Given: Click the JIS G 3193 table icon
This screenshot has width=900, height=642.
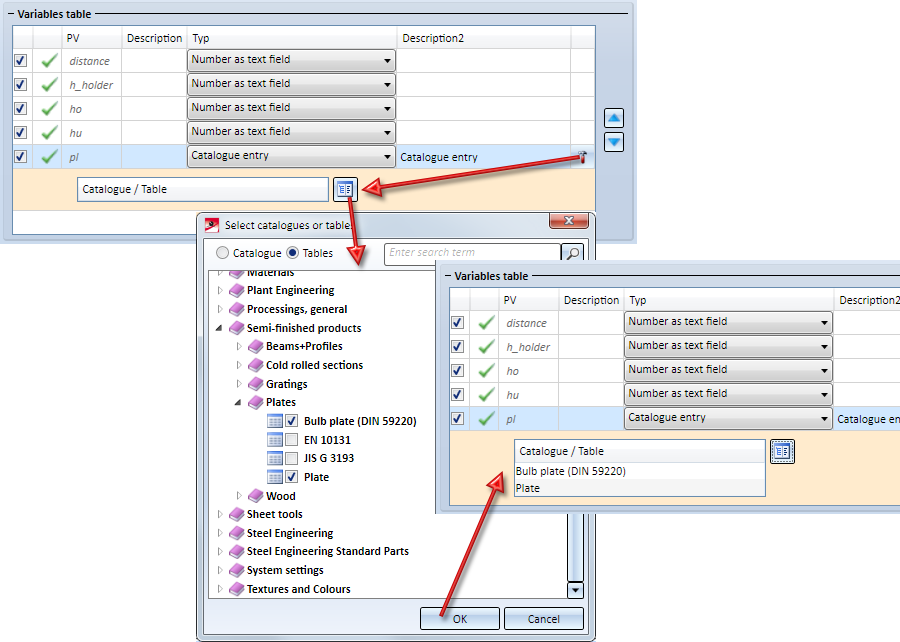Looking at the screenshot, I should 275,458.
